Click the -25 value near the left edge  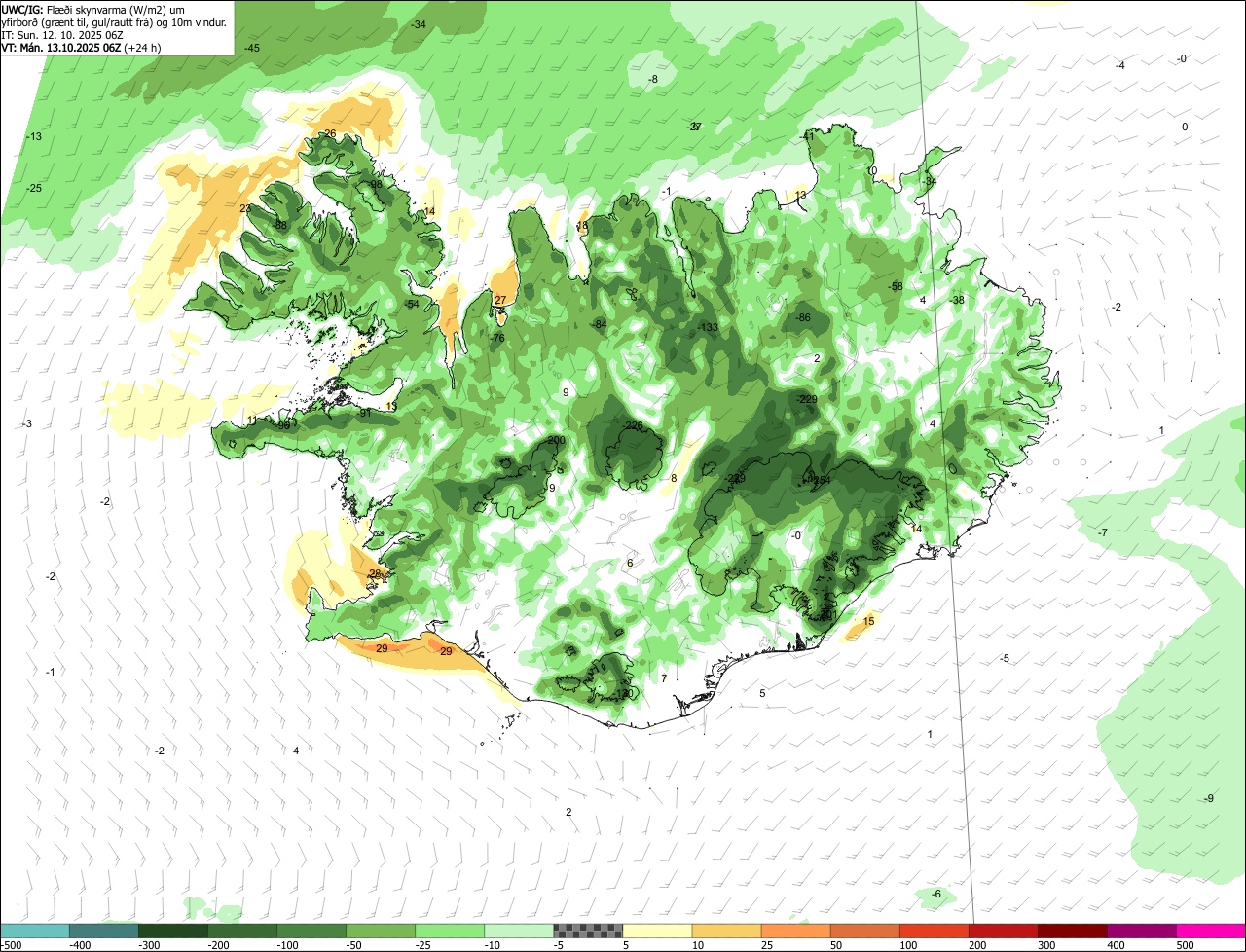(34, 188)
